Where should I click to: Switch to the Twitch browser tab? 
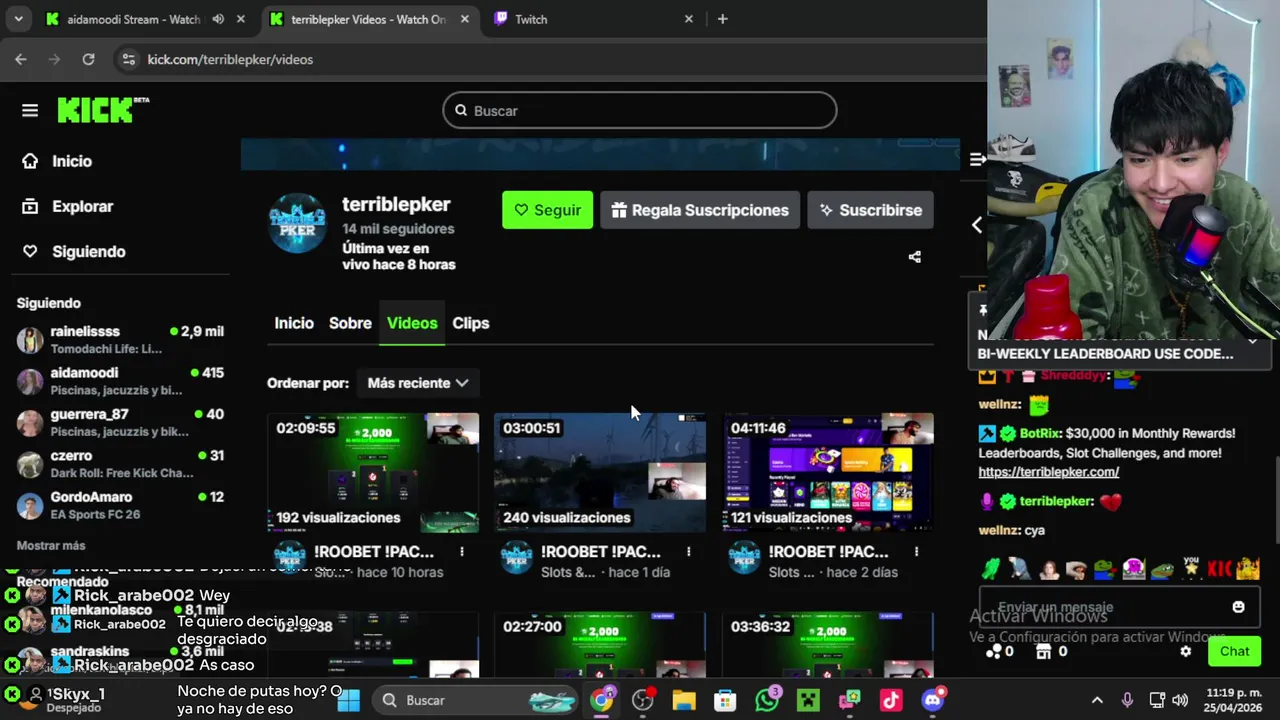593,19
